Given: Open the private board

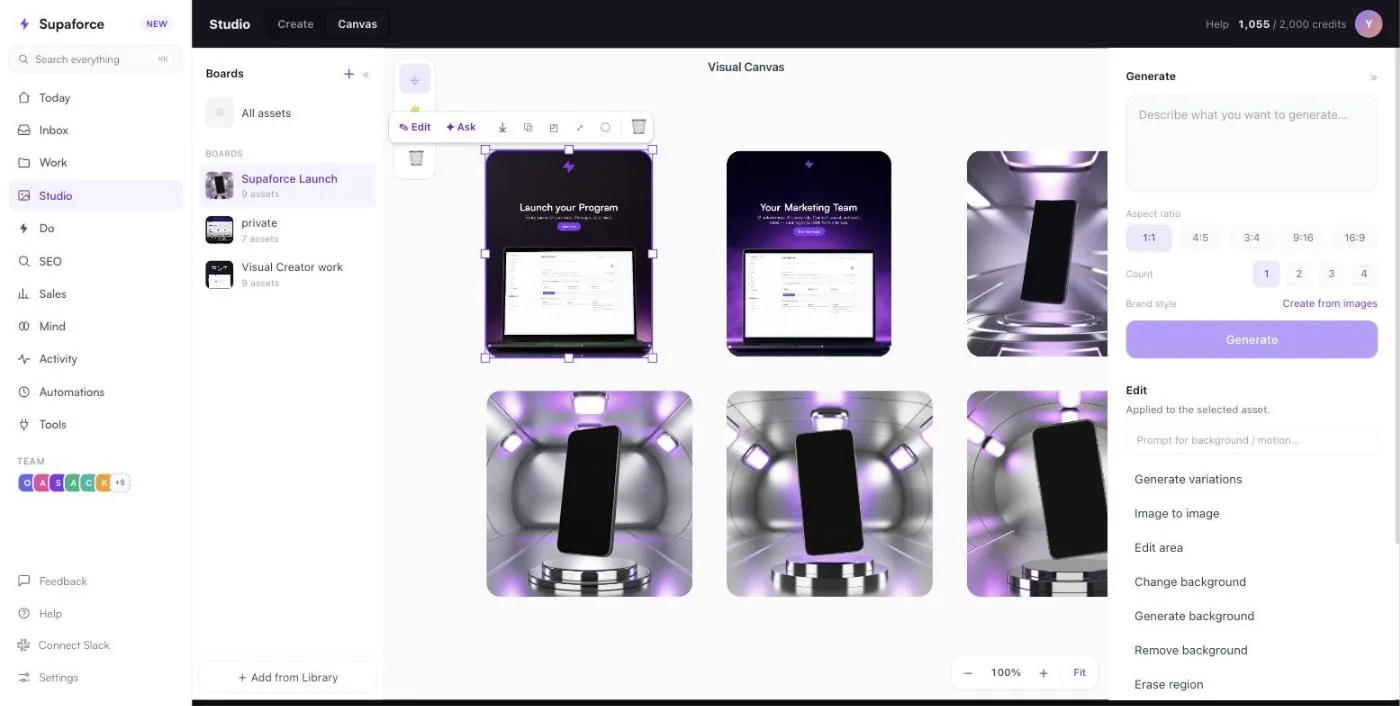Looking at the screenshot, I should [288, 230].
